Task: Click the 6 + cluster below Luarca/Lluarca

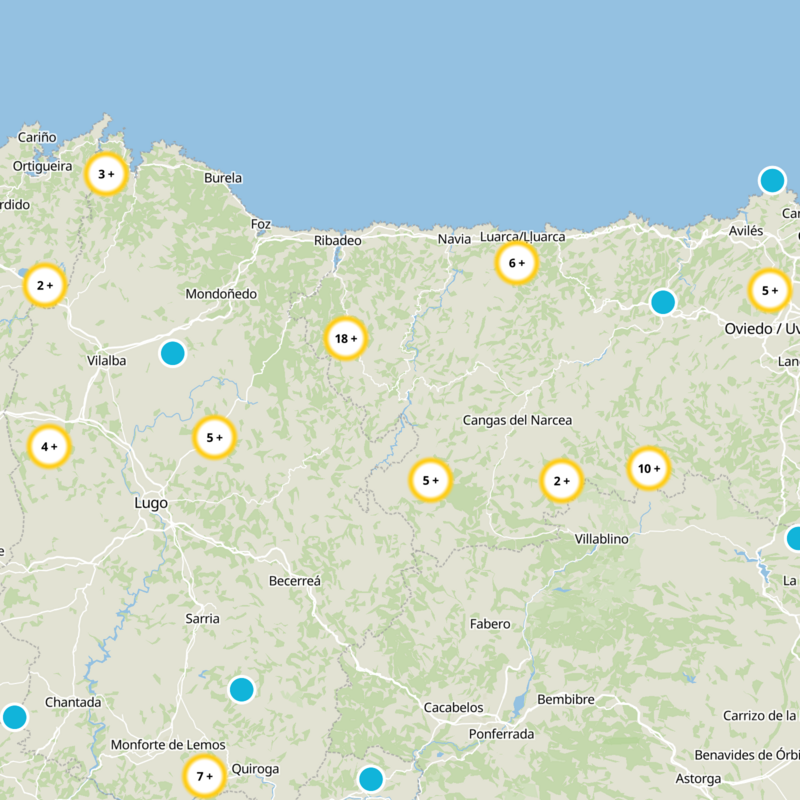Action: point(517,263)
